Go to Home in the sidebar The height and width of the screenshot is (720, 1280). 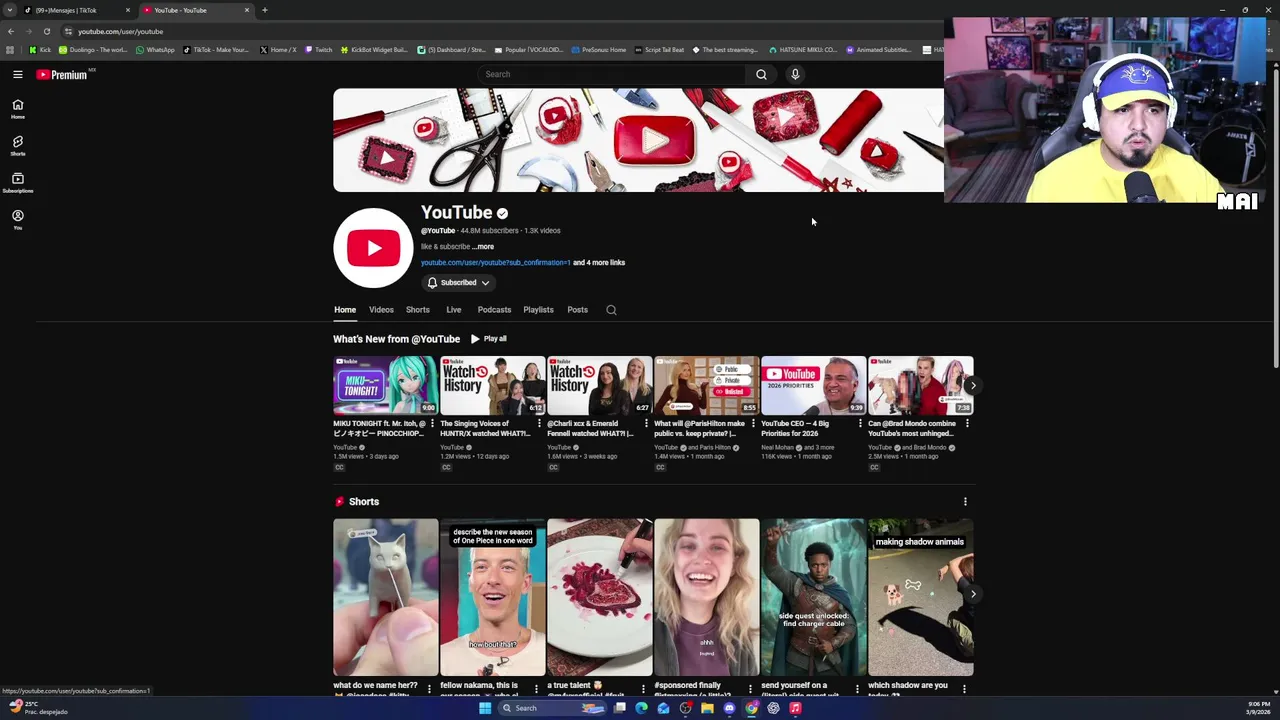[18, 109]
